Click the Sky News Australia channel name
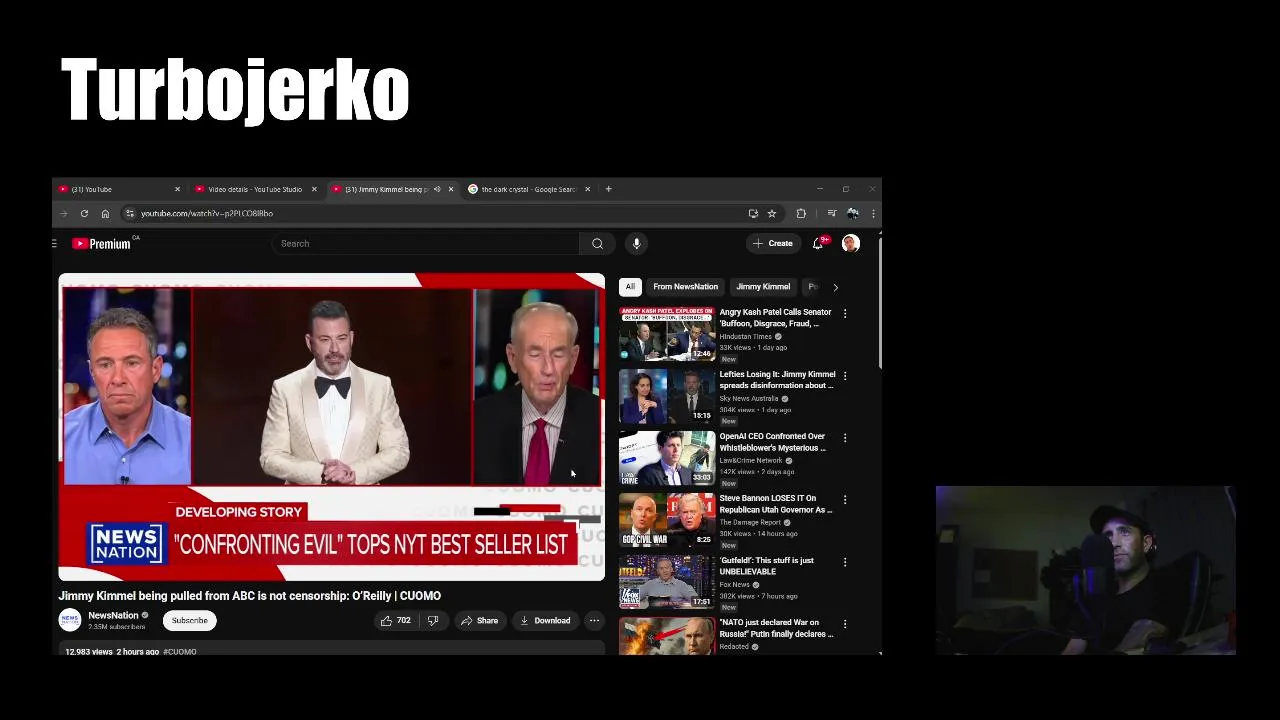The height and width of the screenshot is (720, 1280). pos(749,399)
